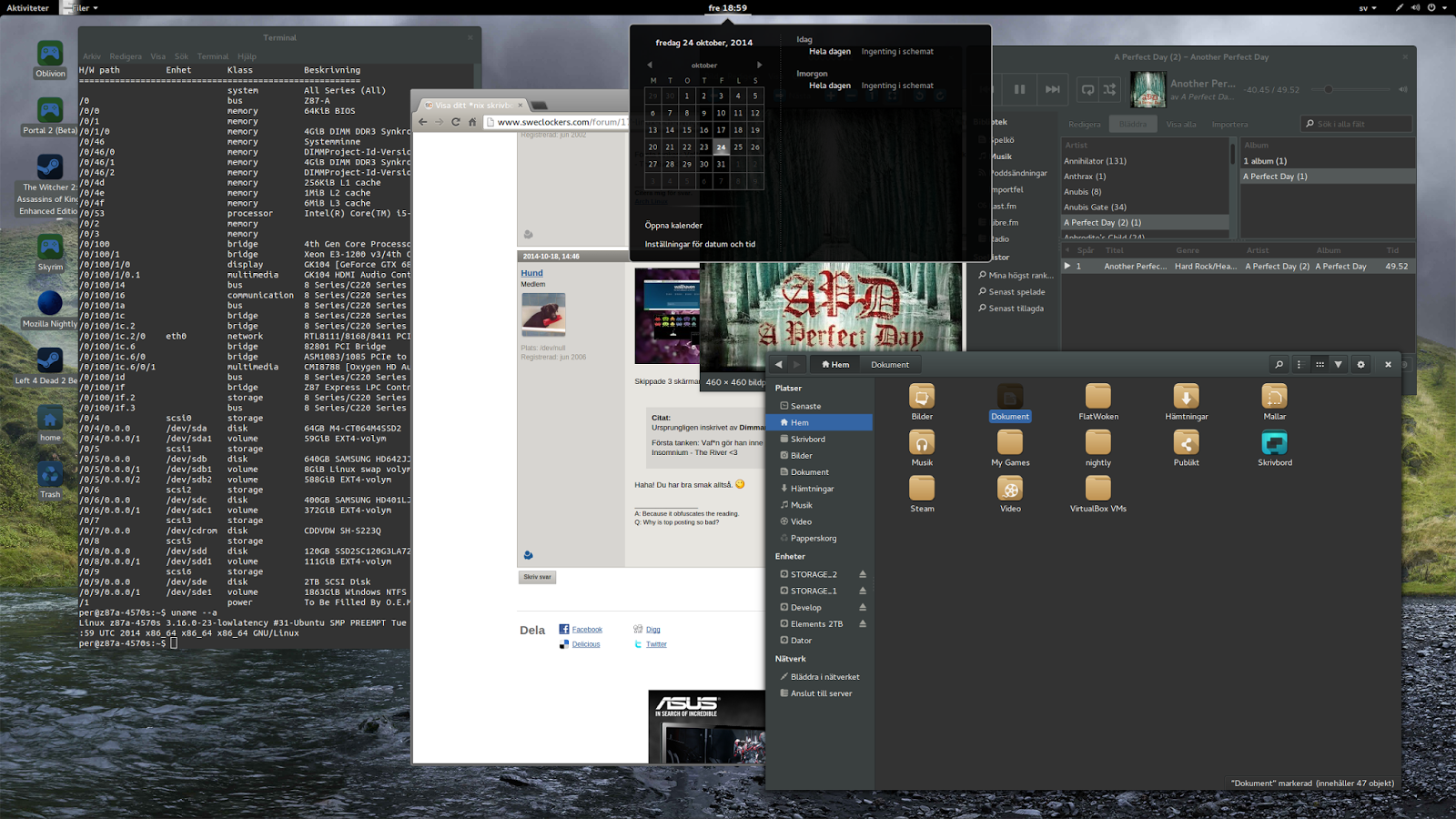This screenshot has height=819, width=1456.
Task: Pause playback in the music player
Action: 1019,89
